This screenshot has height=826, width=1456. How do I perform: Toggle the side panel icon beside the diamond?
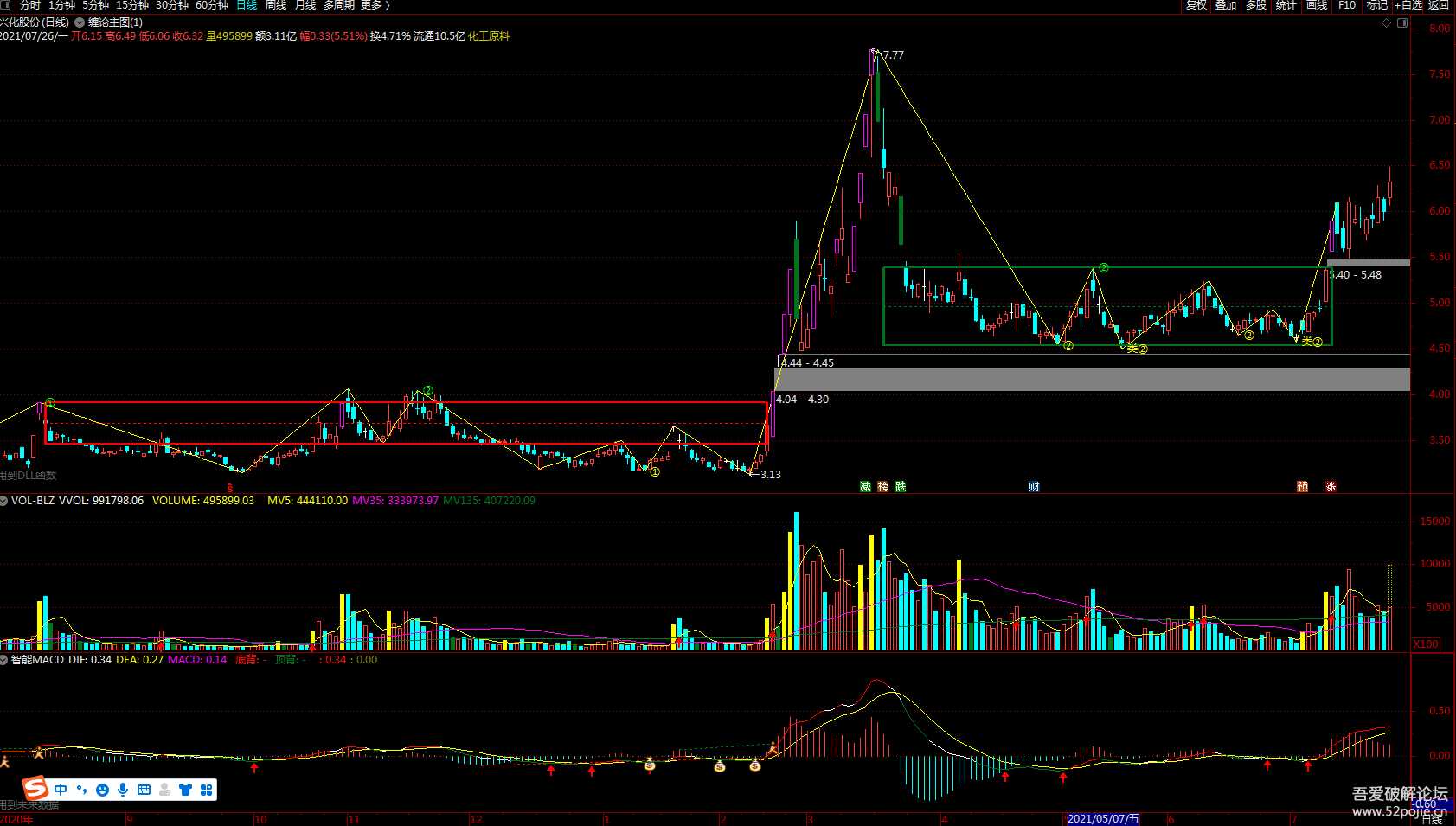click(1402, 23)
